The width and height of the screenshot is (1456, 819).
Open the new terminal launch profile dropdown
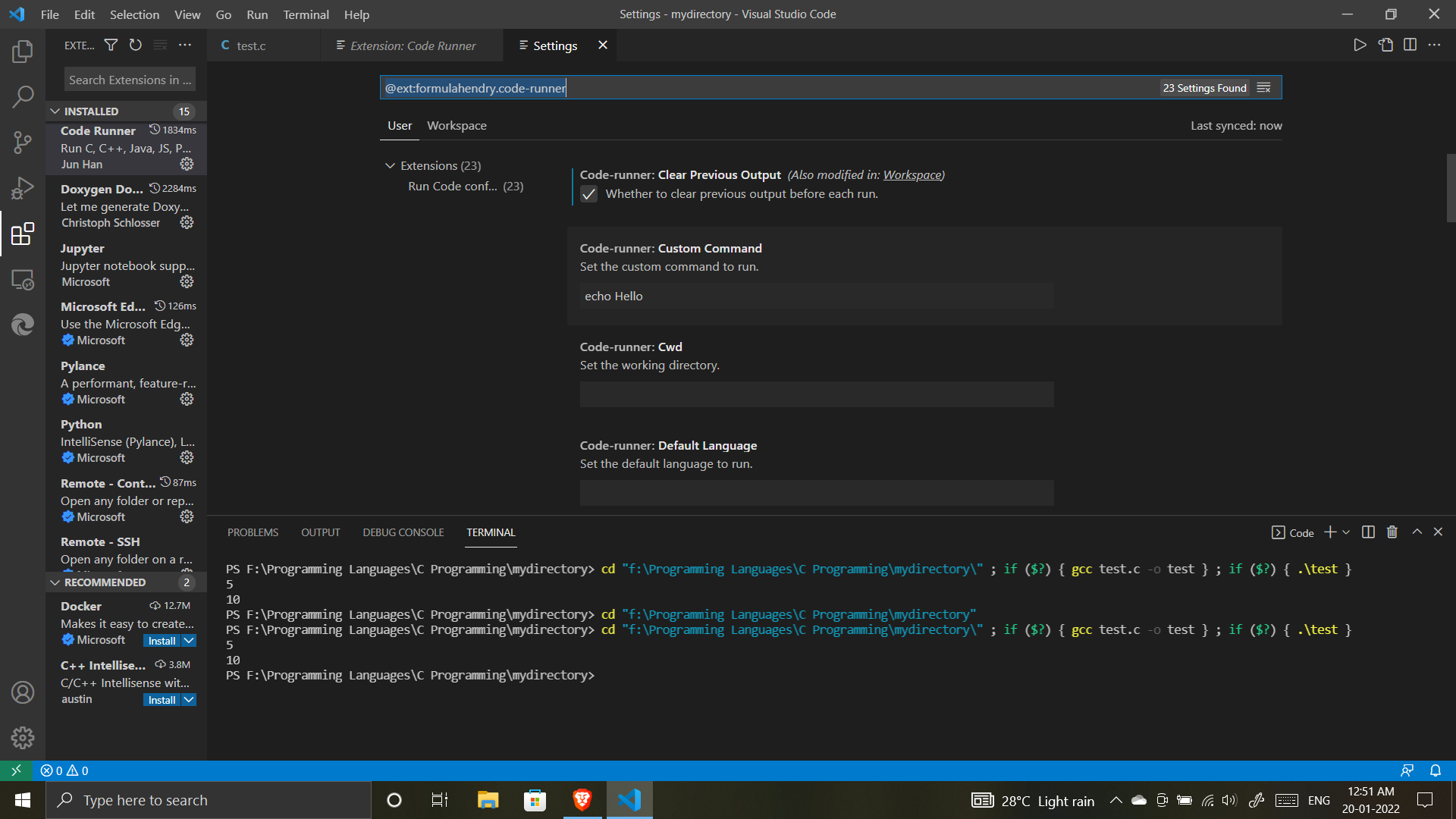point(1346,532)
